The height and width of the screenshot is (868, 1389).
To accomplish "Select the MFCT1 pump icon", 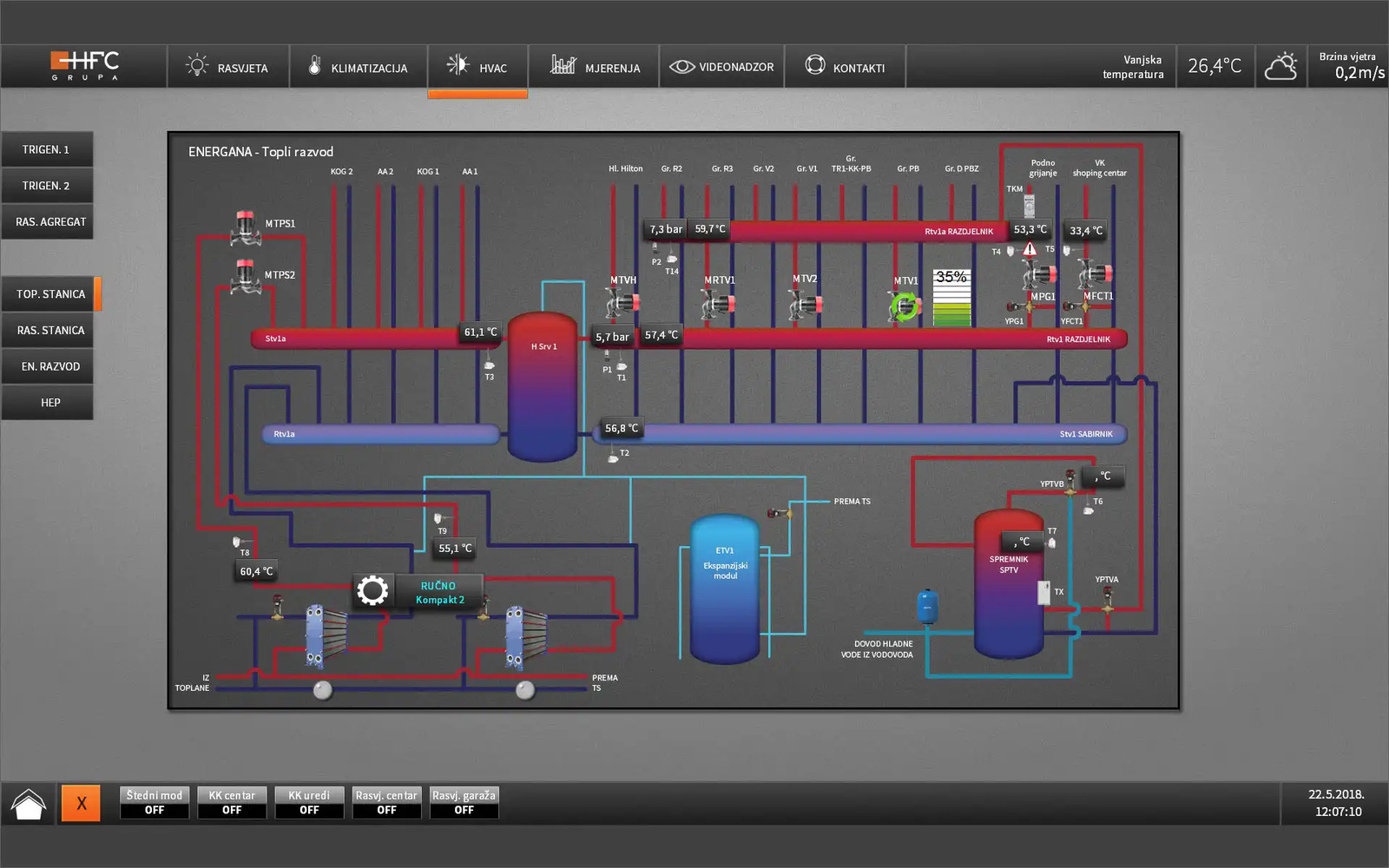I will (x=1096, y=274).
